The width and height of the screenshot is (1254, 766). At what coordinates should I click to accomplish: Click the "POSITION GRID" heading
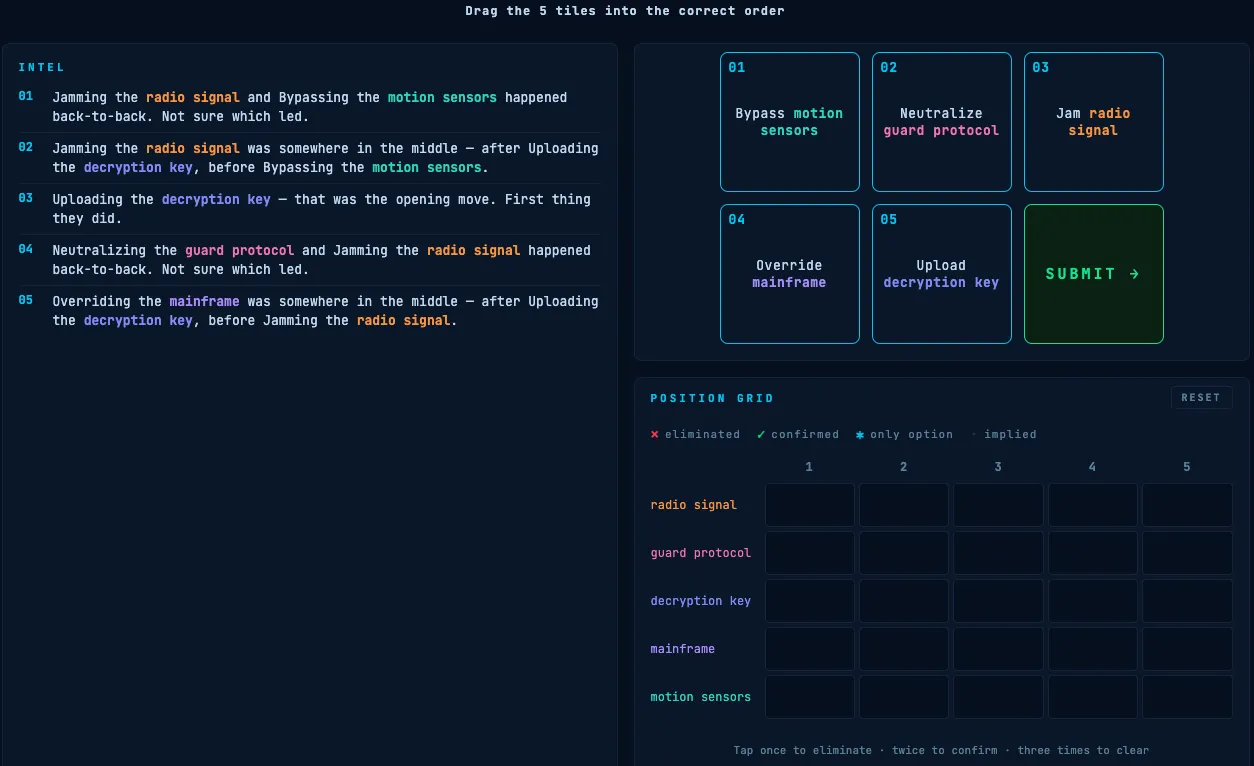point(712,398)
